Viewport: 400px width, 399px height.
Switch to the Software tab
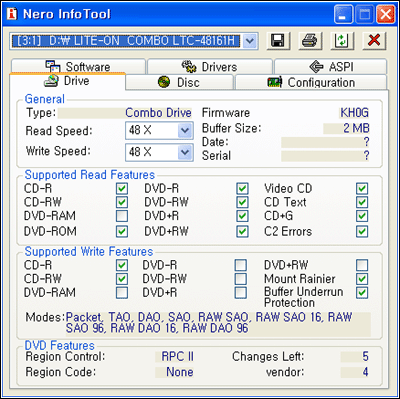(78, 67)
